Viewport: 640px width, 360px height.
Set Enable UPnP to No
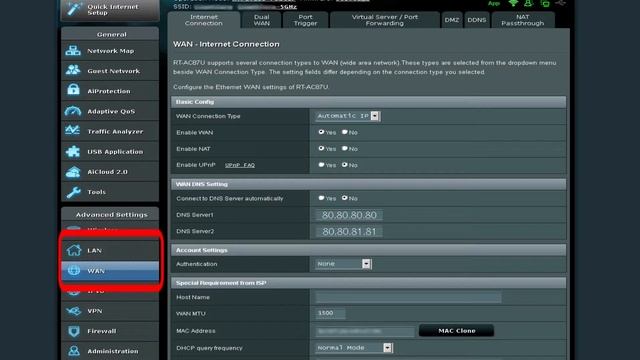pyautogui.click(x=345, y=164)
